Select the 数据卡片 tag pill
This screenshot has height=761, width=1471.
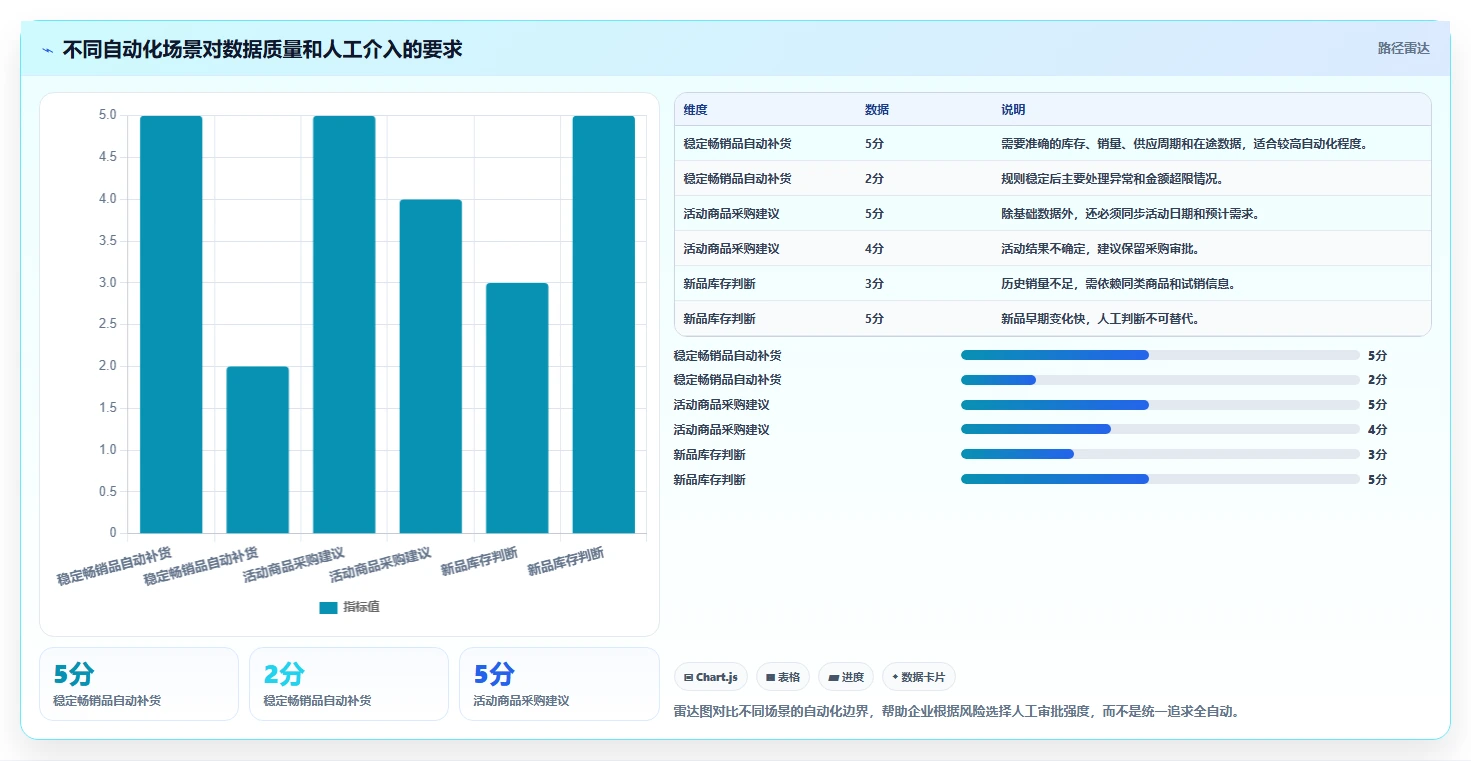coord(919,677)
